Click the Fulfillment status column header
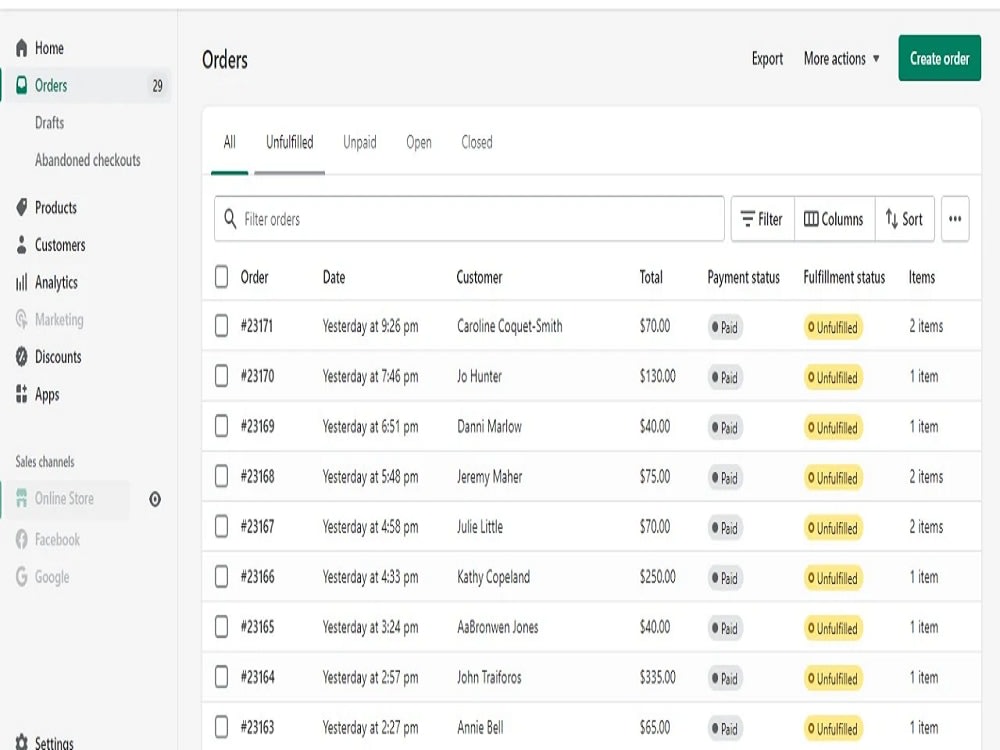1000x750 pixels. click(x=844, y=277)
